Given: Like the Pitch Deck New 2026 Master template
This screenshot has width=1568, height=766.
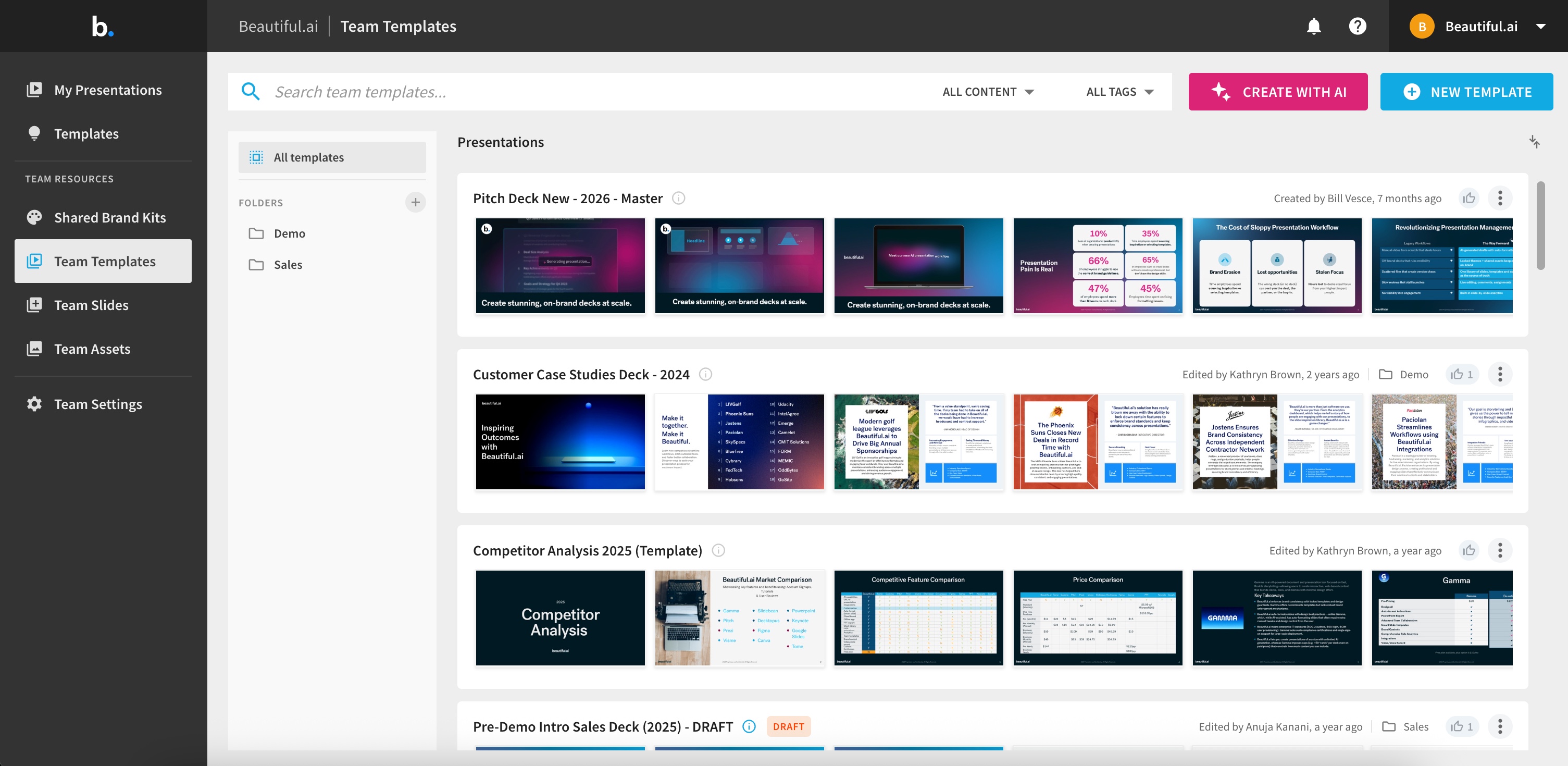Looking at the screenshot, I should point(1469,199).
